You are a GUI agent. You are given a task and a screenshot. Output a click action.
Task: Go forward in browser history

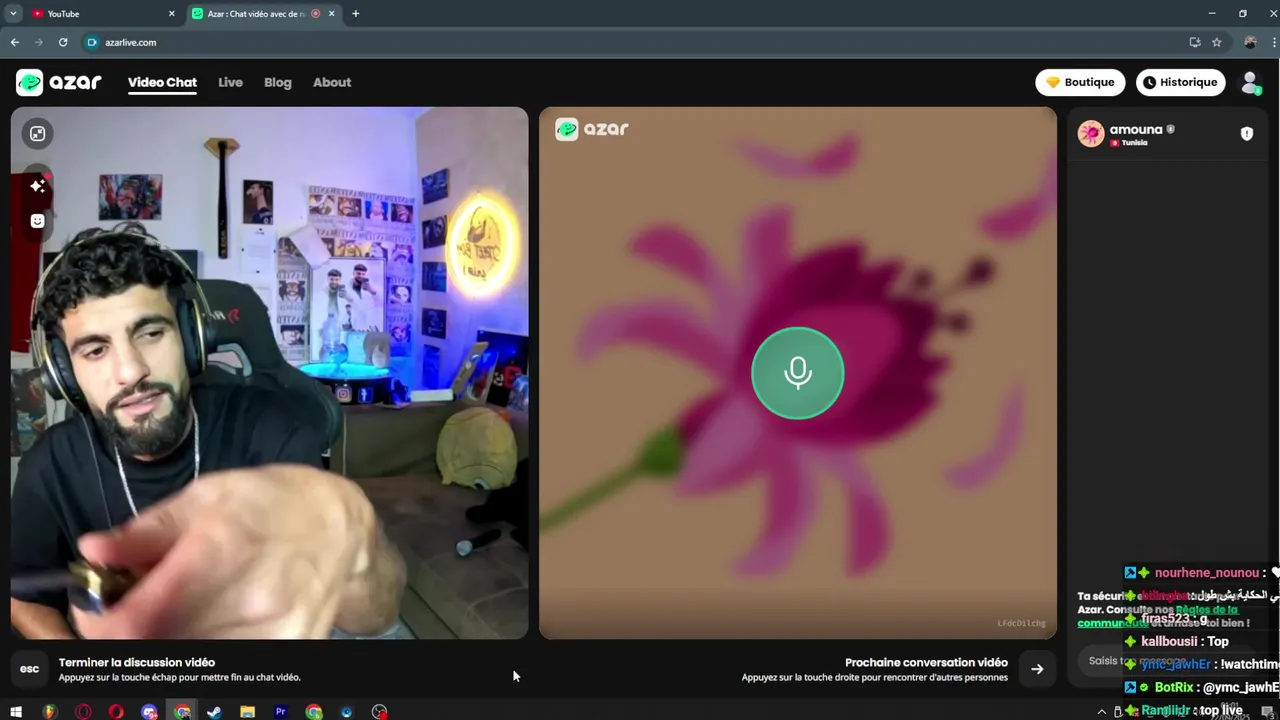click(x=38, y=42)
